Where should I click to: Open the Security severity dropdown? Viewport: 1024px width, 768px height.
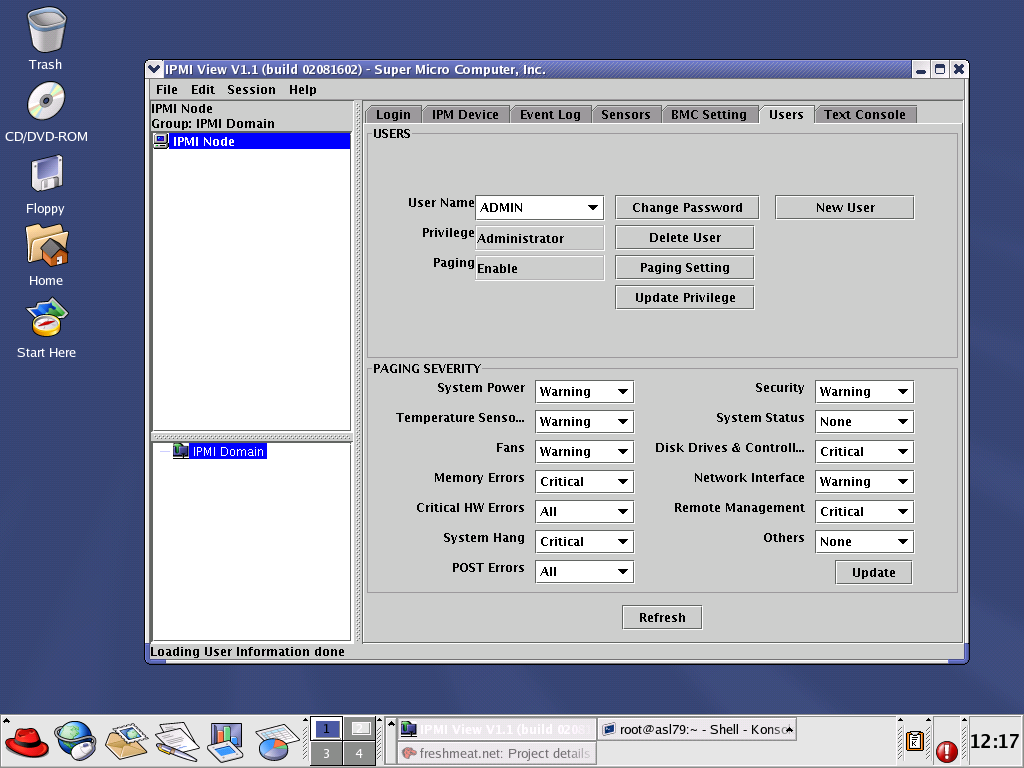pos(864,392)
